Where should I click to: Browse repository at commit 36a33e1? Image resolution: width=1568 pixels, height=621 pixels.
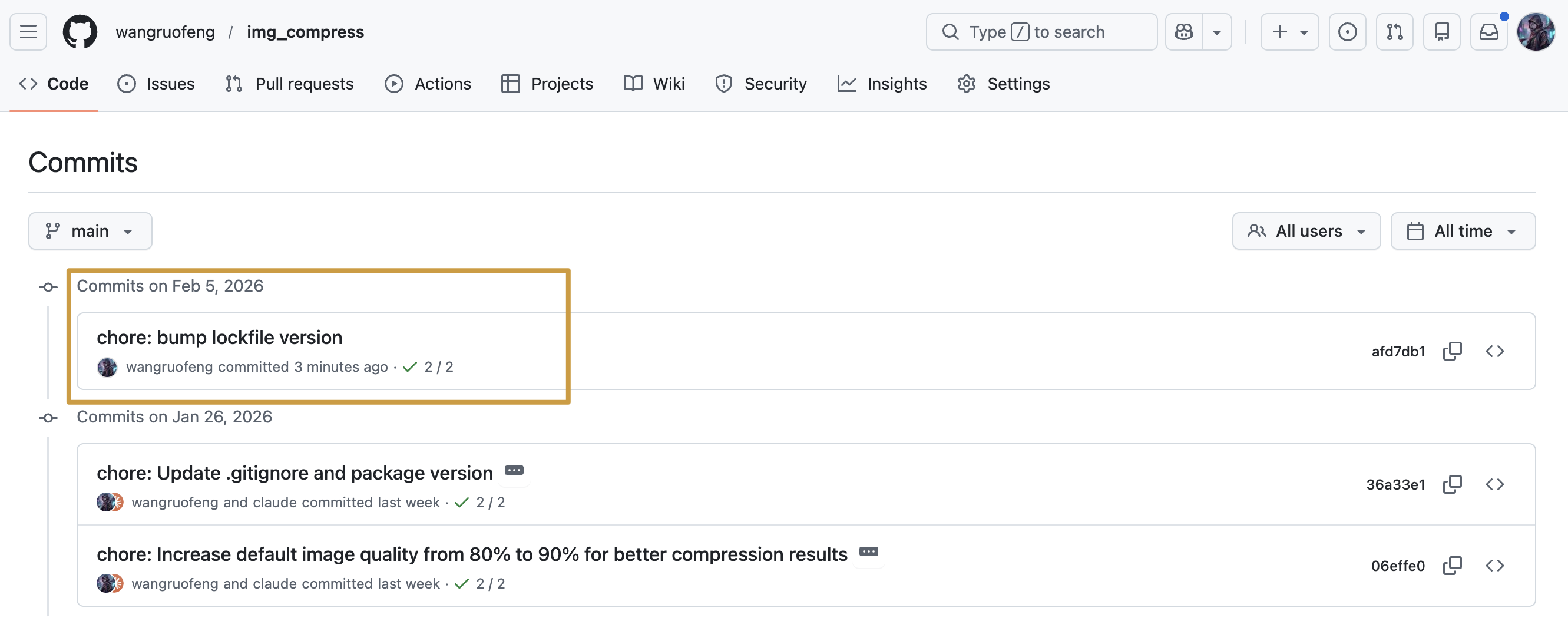click(1494, 485)
